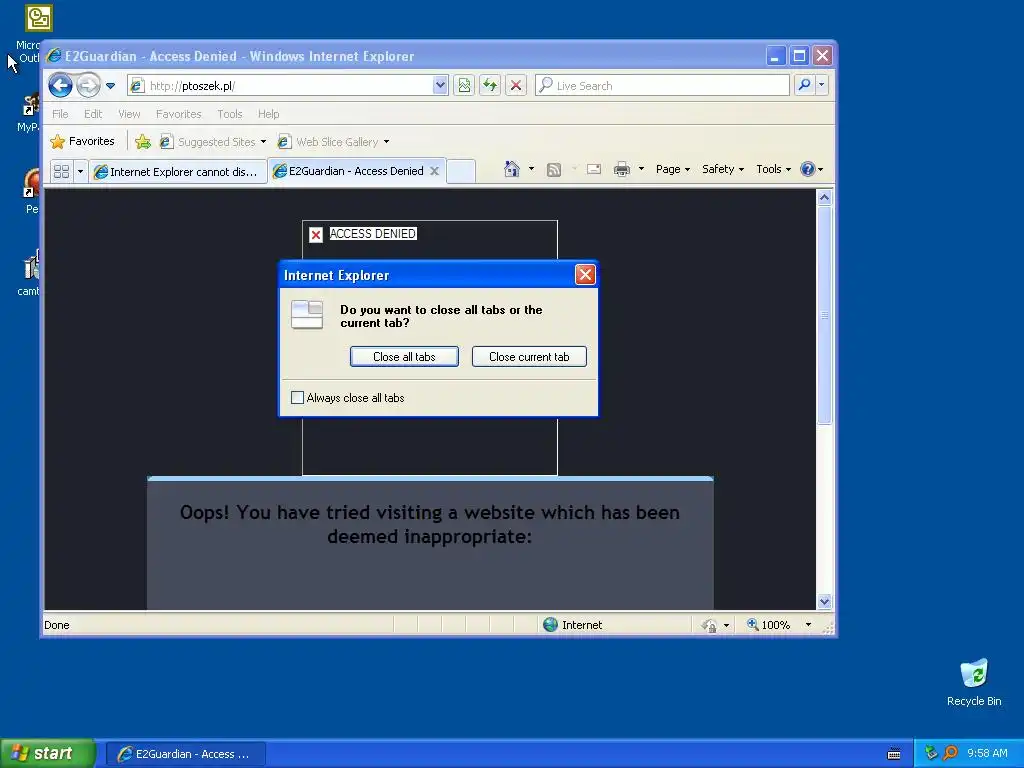Expand the Web Slice Gallery dropdown

pyautogui.click(x=387, y=142)
